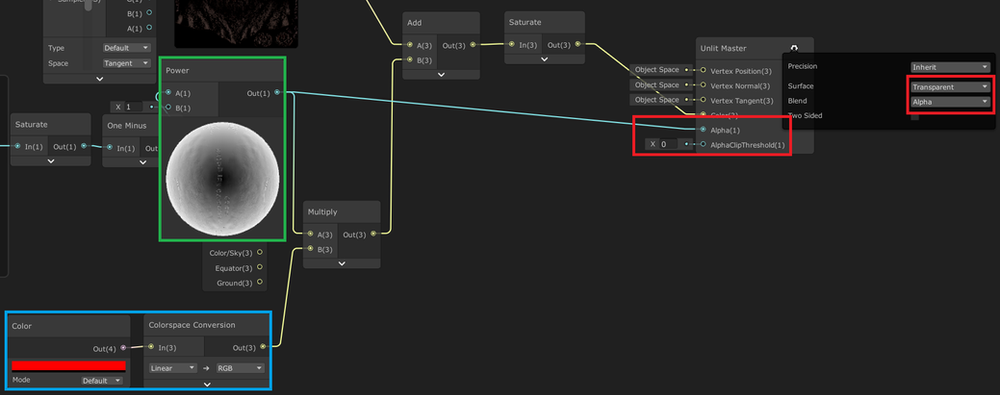Expand the Multiply node preview chevron
The width and height of the screenshot is (1000, 395).
click(342, 263)
